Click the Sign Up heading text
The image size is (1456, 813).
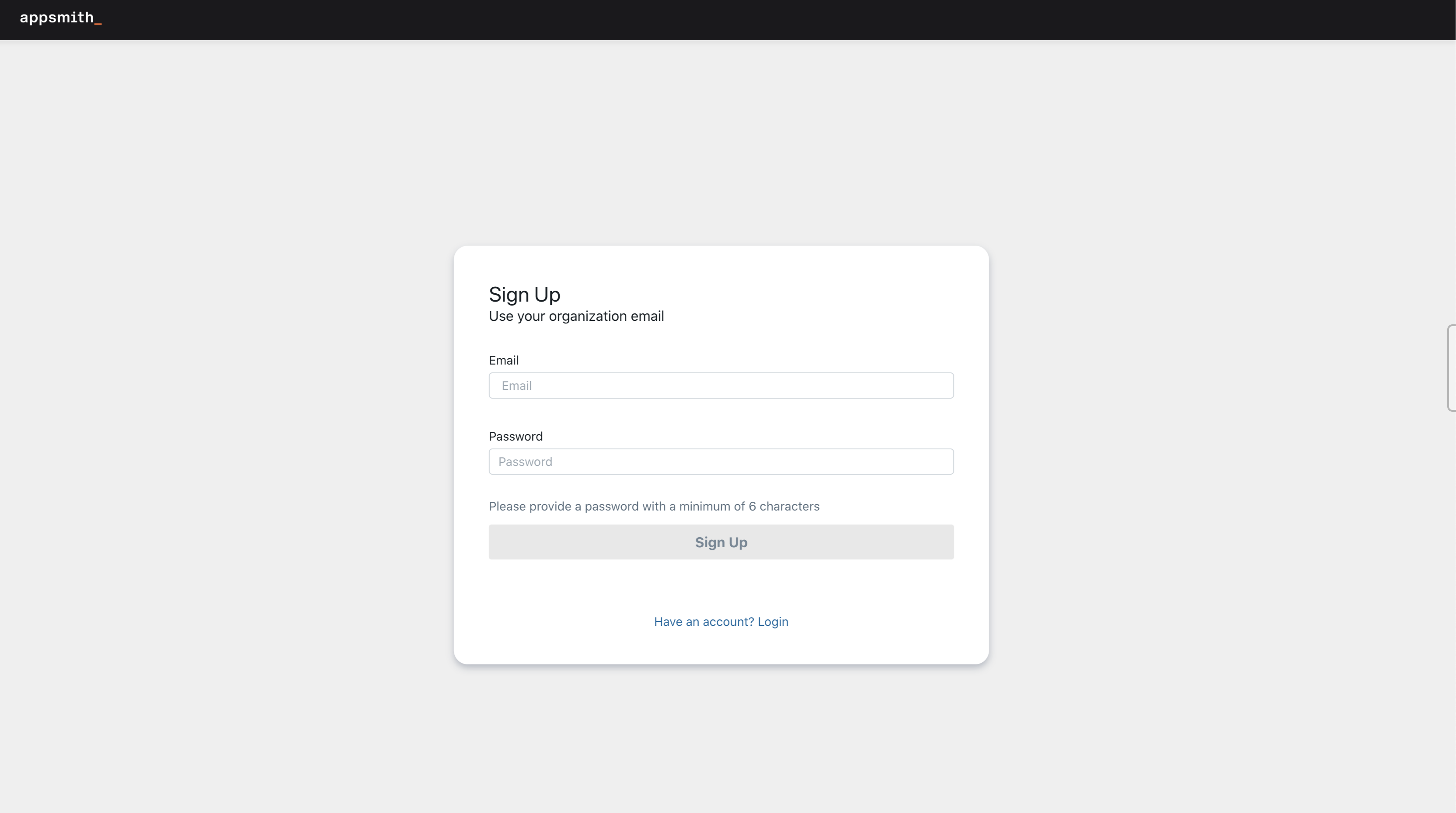(x=524, y=294)
